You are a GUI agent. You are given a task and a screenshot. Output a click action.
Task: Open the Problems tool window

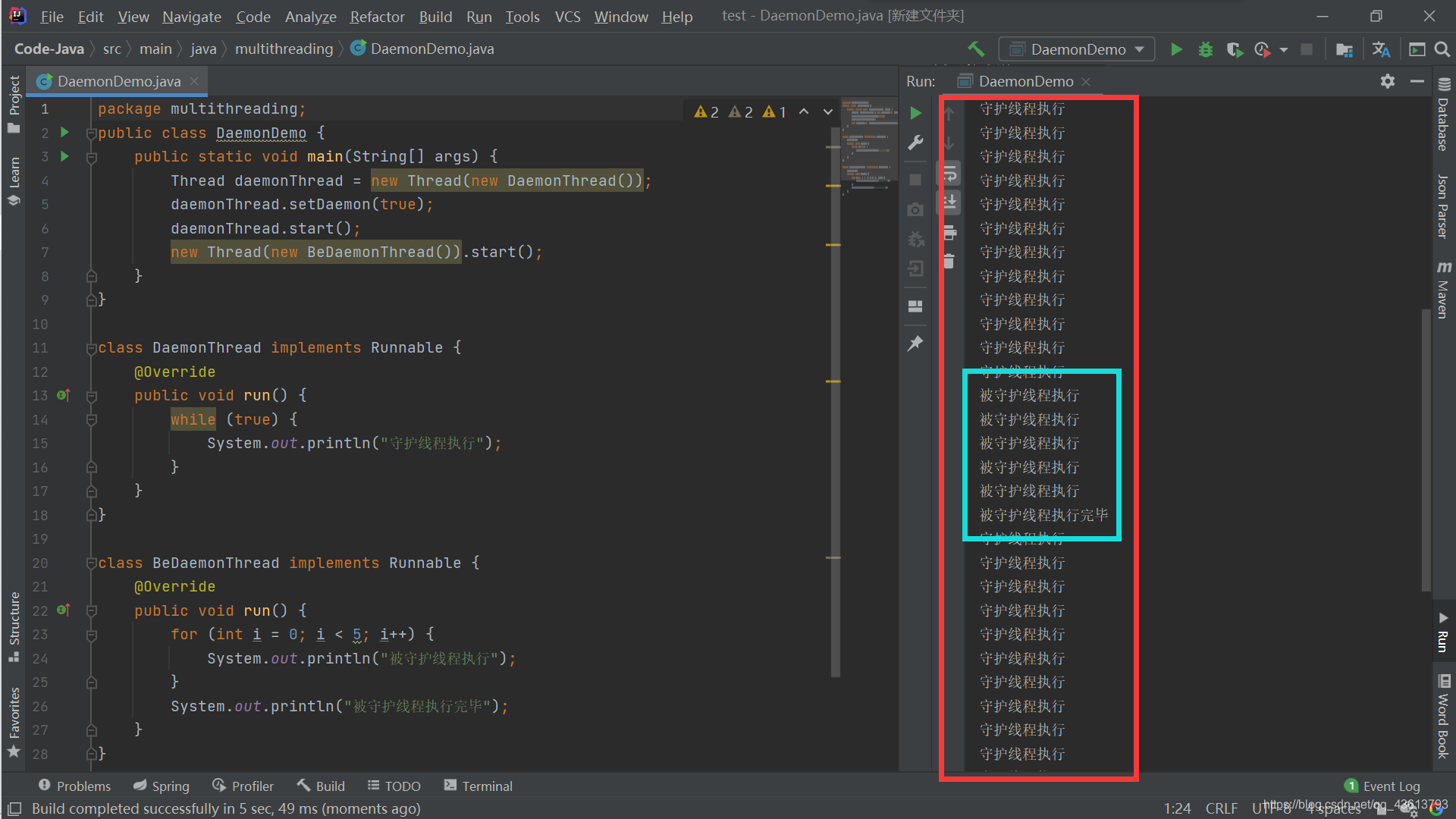[x=74, y=786]
